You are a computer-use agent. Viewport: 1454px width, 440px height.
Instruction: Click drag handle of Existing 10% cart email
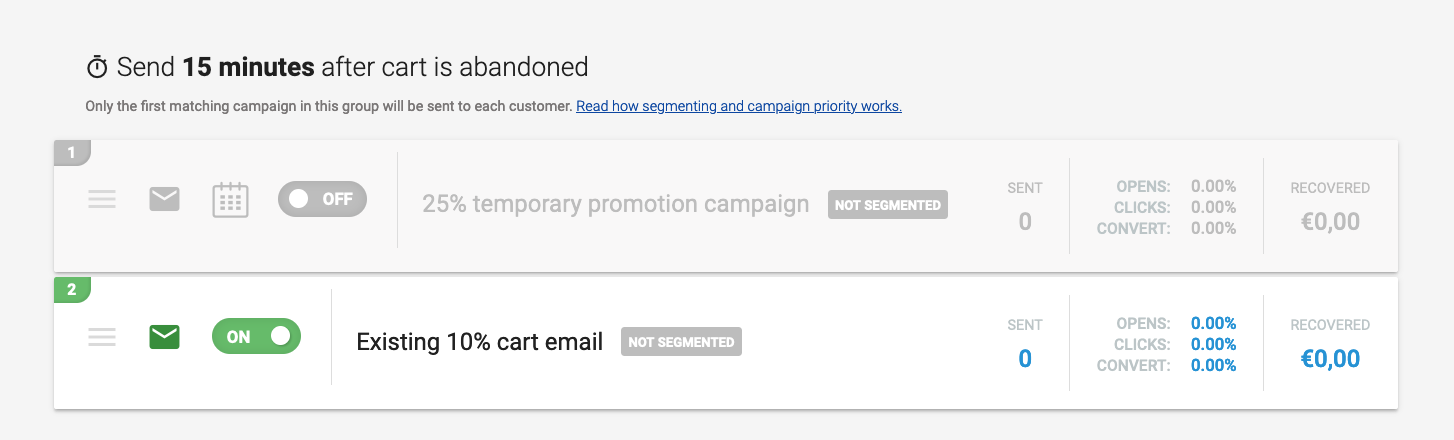[102, 338]
